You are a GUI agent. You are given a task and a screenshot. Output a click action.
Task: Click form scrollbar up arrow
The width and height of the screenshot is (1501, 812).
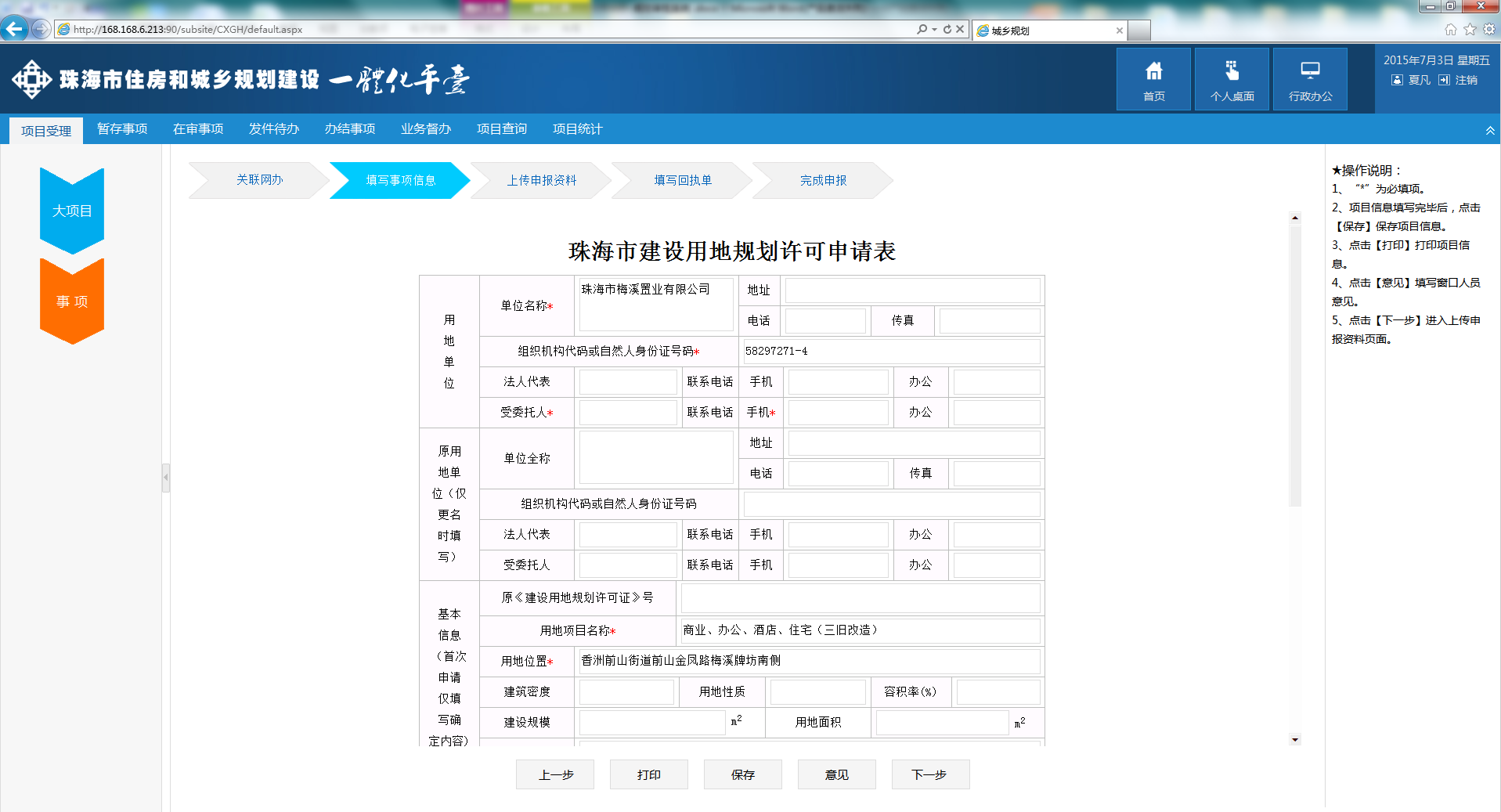pyautogui.click(x=1295, y=218)
